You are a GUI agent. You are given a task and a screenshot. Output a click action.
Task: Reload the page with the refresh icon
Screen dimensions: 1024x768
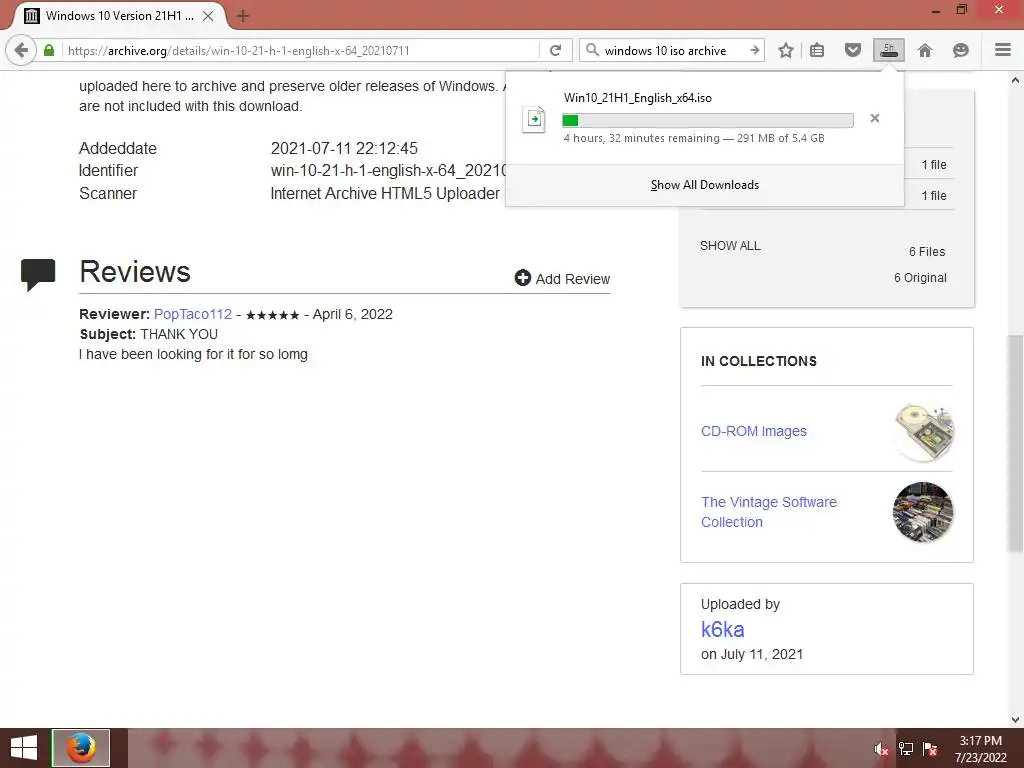tap(555, 50)
